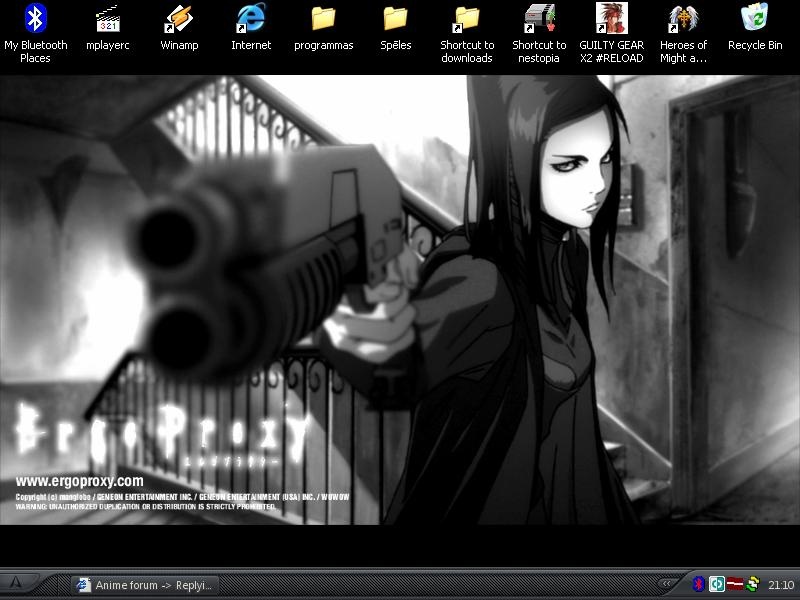Select the mplayerc desktop shortcut
This screenshot has width=800, height=600.
(x=108, y=27)
